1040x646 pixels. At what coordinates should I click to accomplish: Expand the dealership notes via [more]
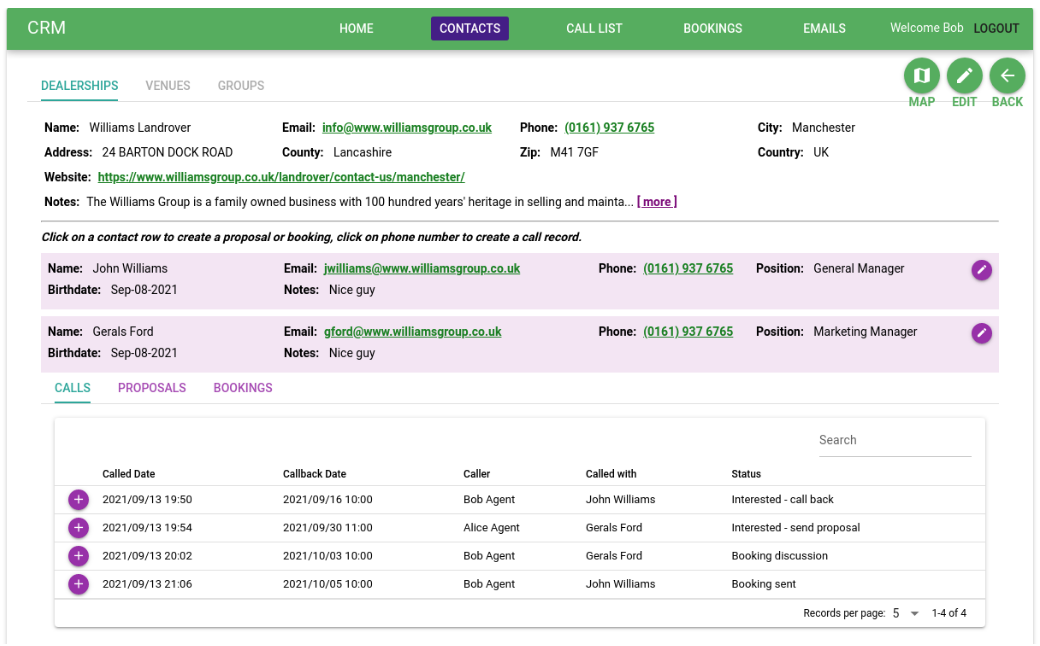pos(657,201)
